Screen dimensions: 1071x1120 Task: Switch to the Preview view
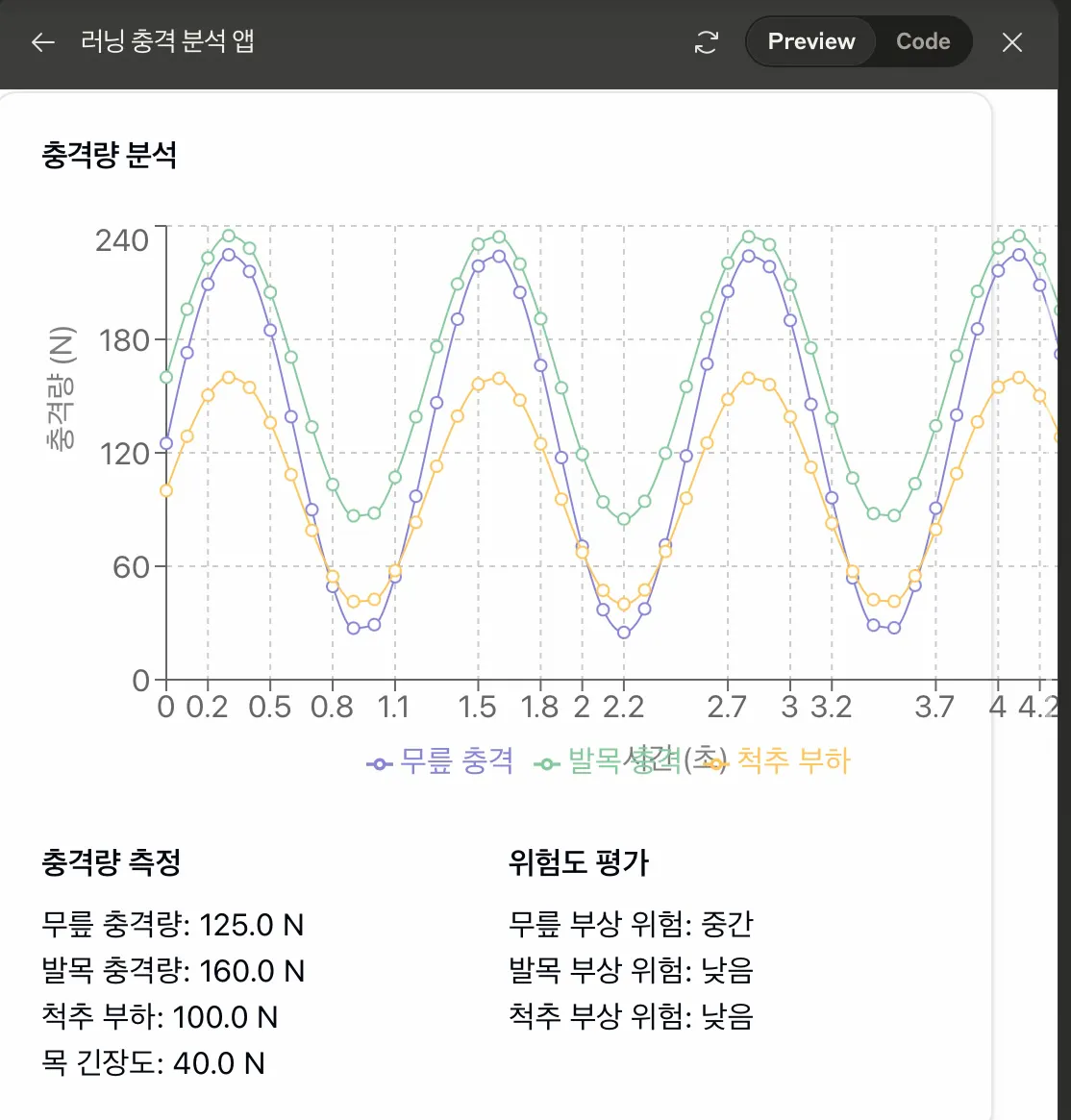(x=809, y=41)
